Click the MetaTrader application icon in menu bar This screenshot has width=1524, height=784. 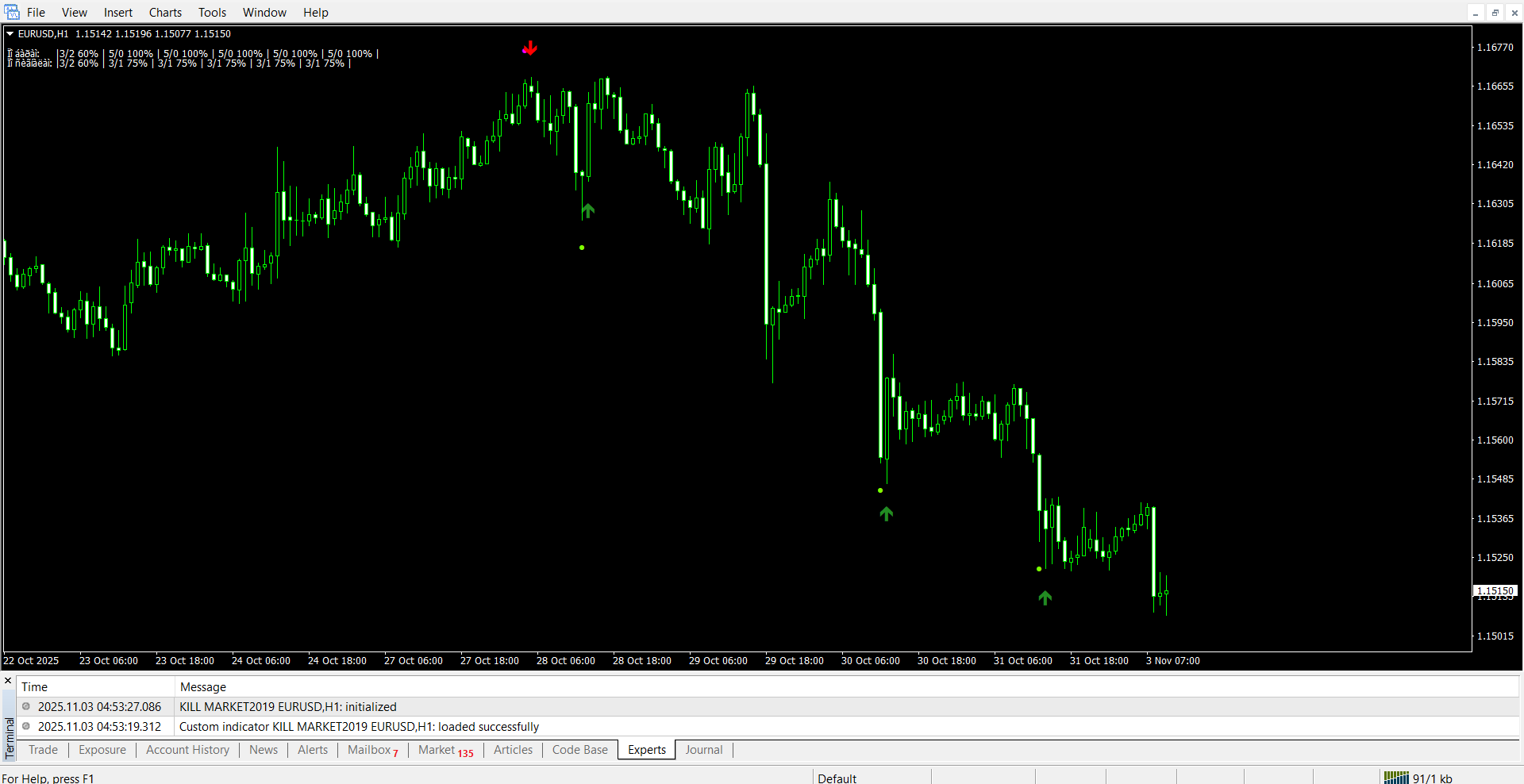tap(12, 12)
